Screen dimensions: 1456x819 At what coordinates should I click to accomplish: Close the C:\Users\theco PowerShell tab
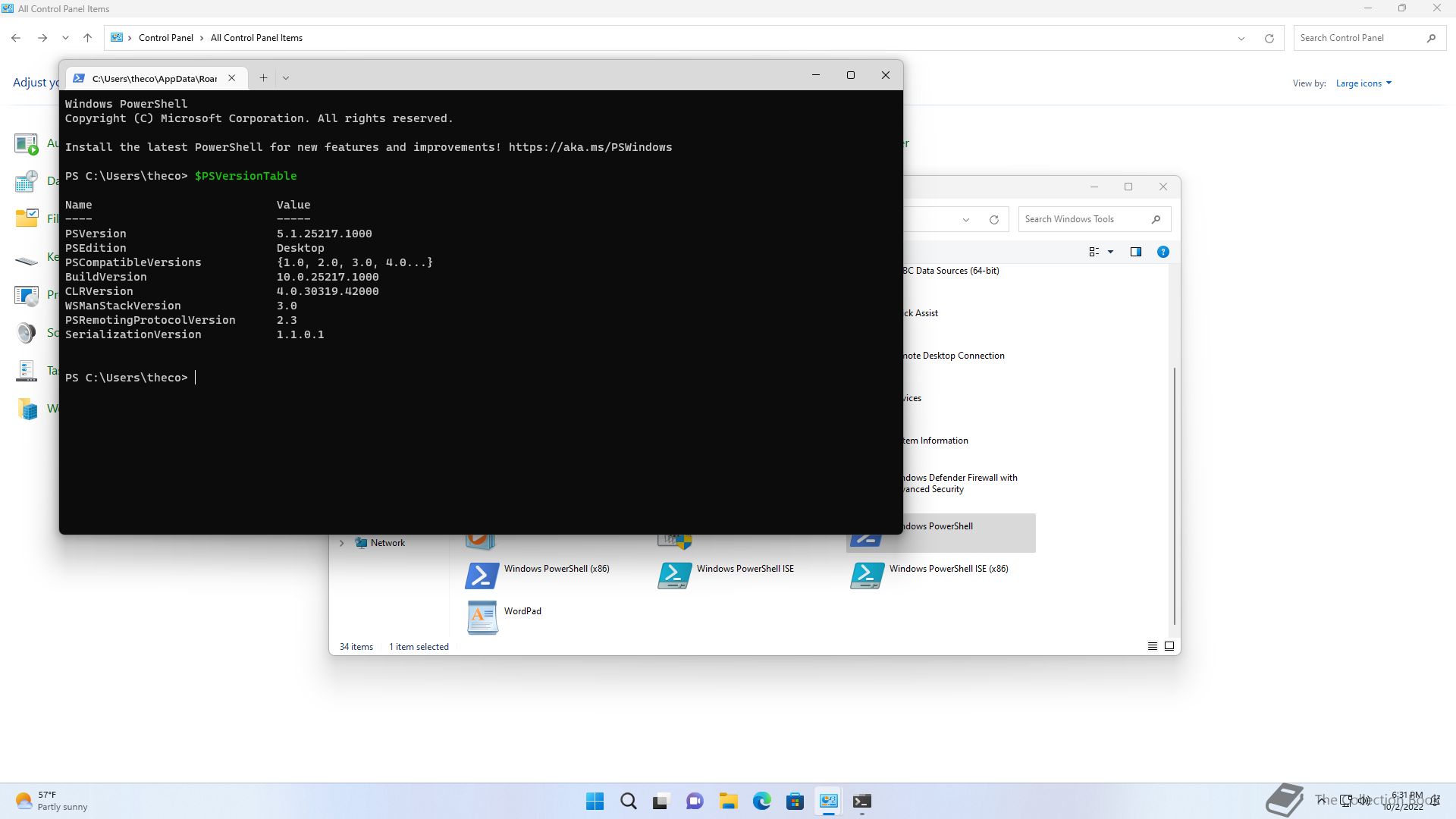pyautogui.click(x=232, y=78)
